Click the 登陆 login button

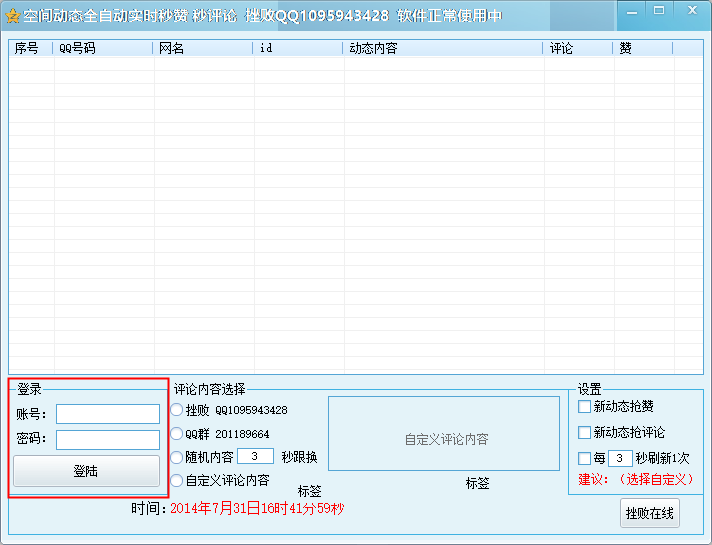[x=86, y=471]
